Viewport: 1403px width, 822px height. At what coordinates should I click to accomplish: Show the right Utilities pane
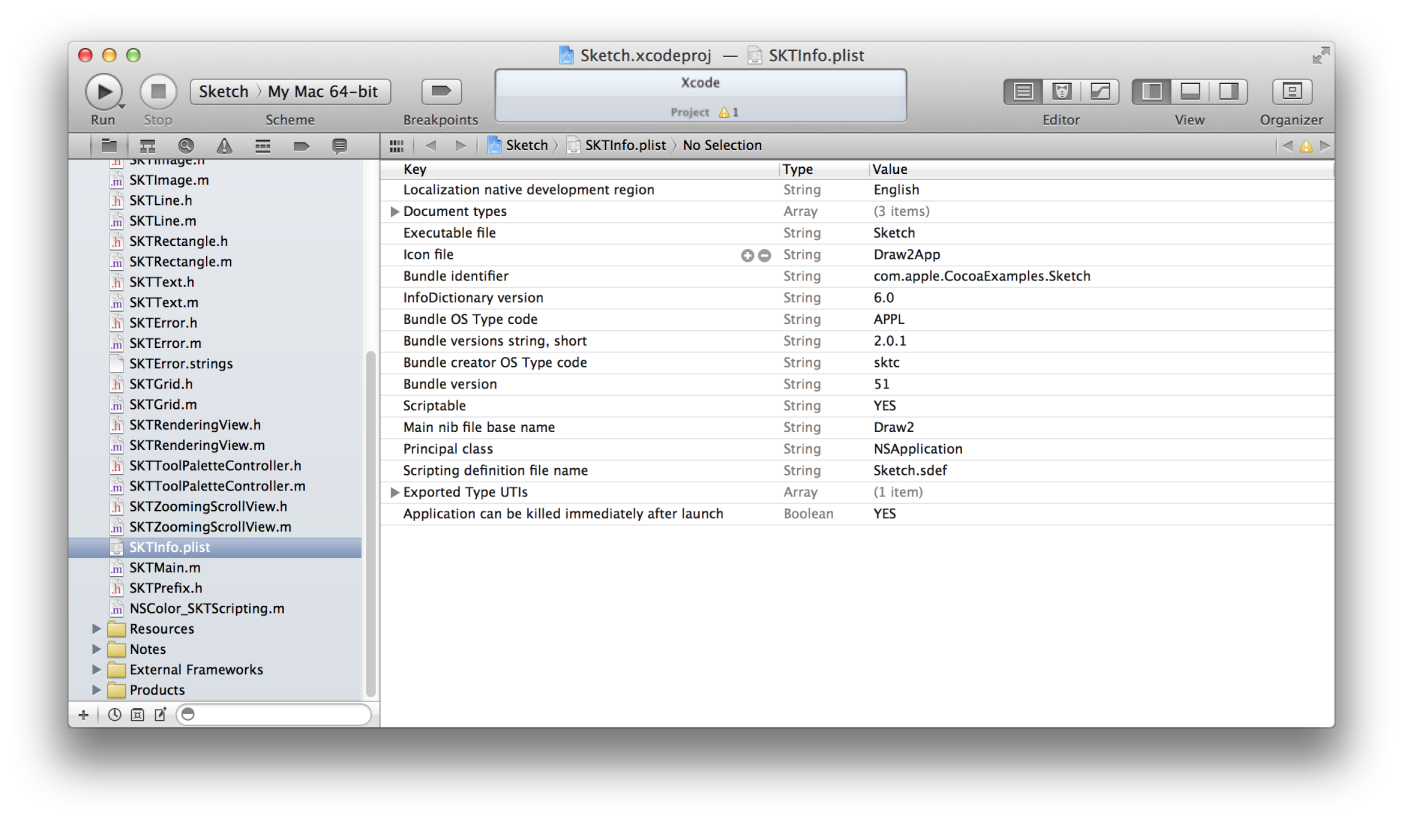pyautogui.click(x=1228, y=92)
